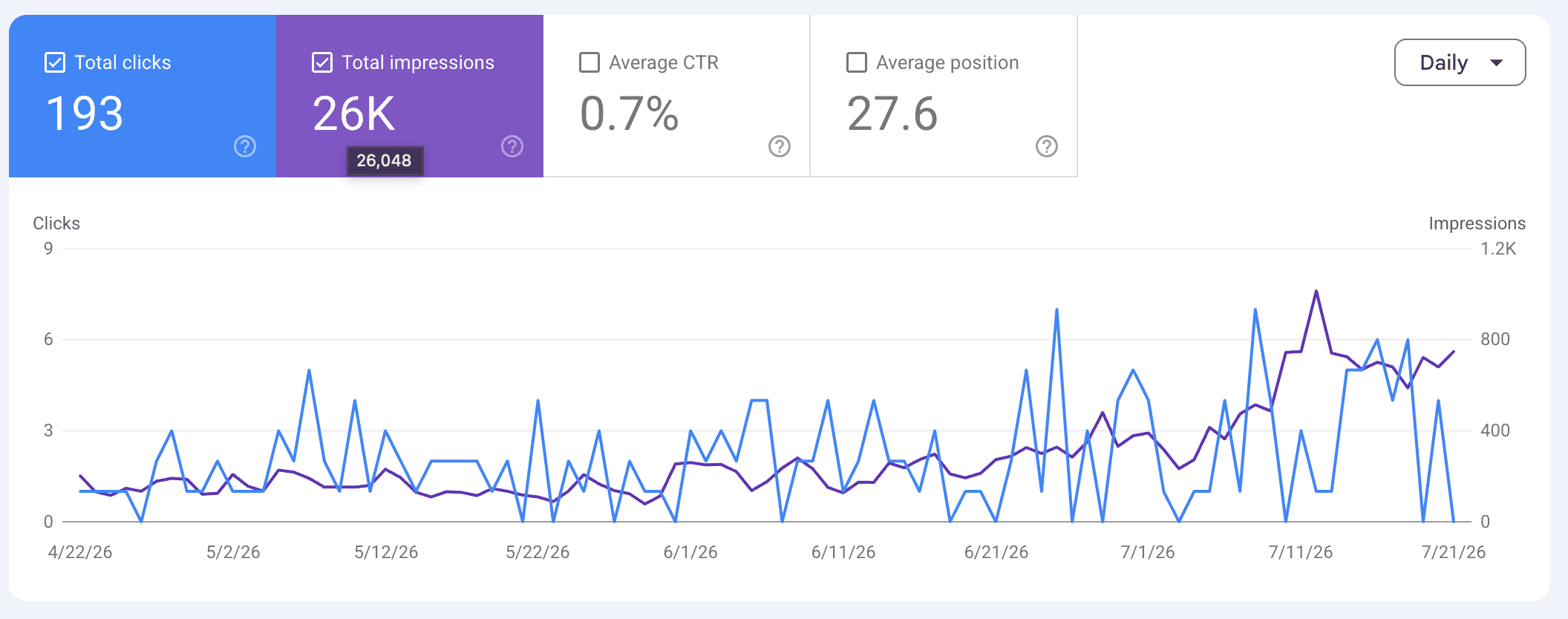Viewport: 1568px width, 619px height.
Task: Open the Daily granularity dropdown
Action: pos(1460,62)
